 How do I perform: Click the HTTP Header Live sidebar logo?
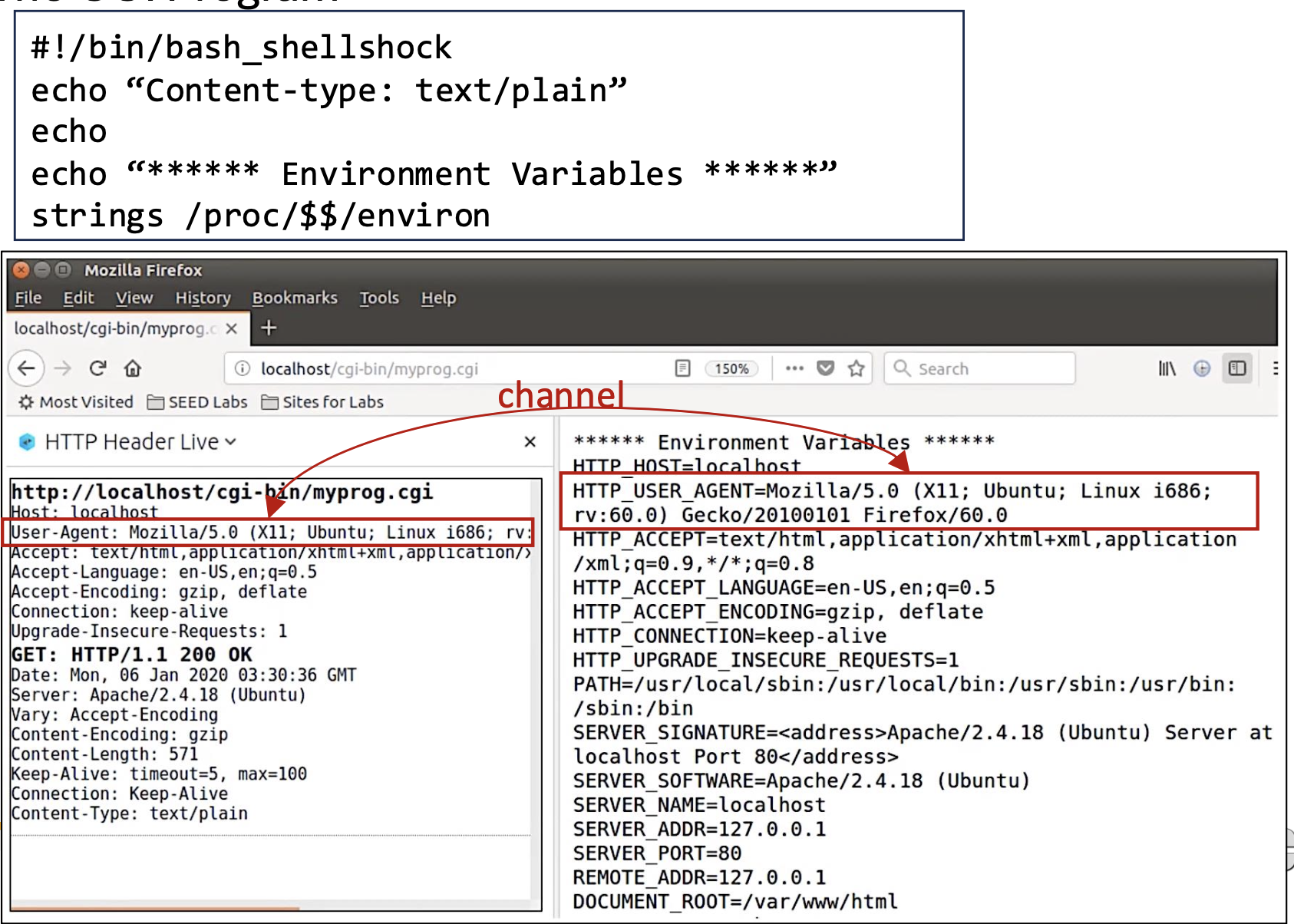27,441
